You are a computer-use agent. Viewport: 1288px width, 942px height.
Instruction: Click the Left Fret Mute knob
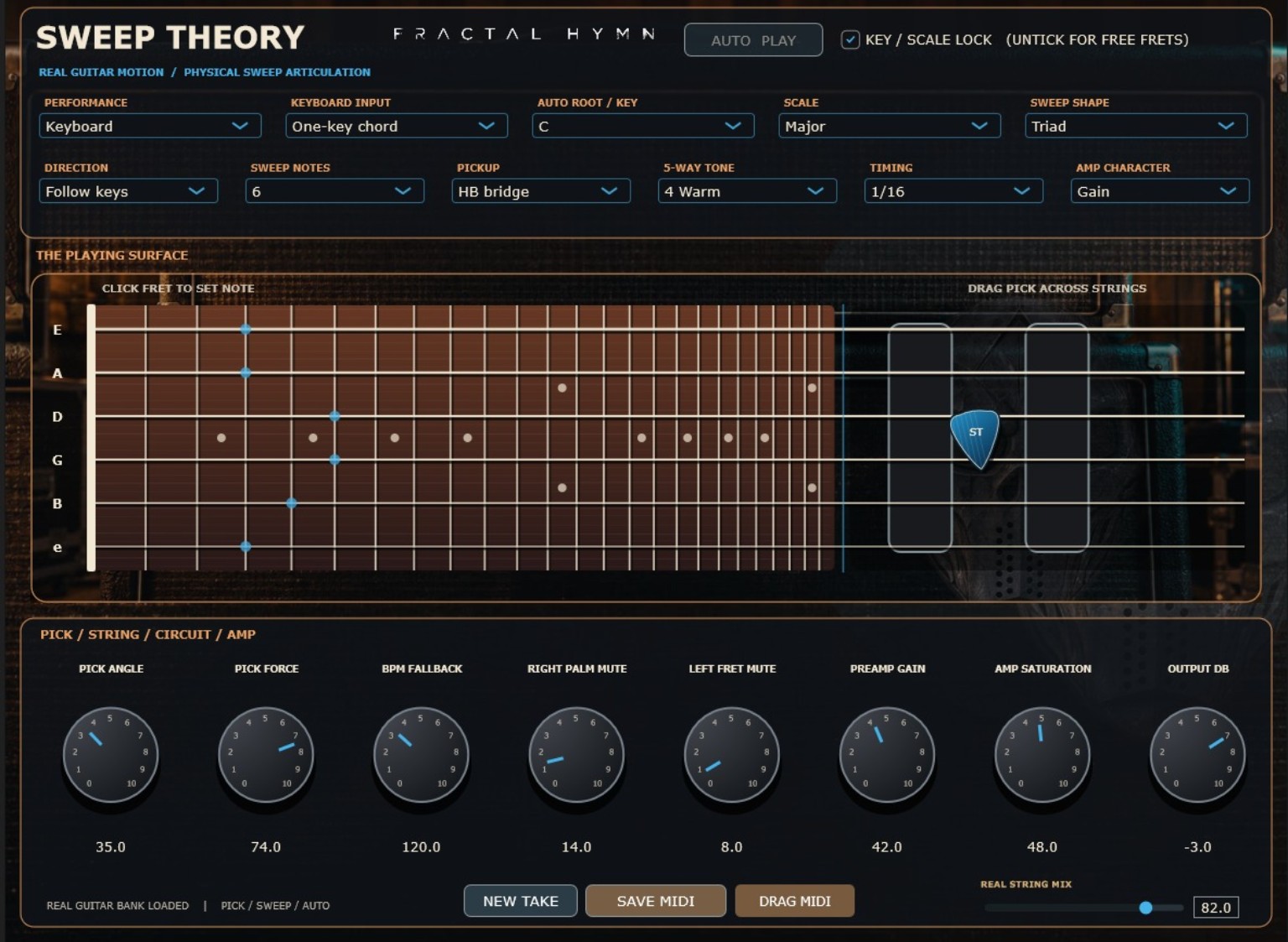(732, 754)
